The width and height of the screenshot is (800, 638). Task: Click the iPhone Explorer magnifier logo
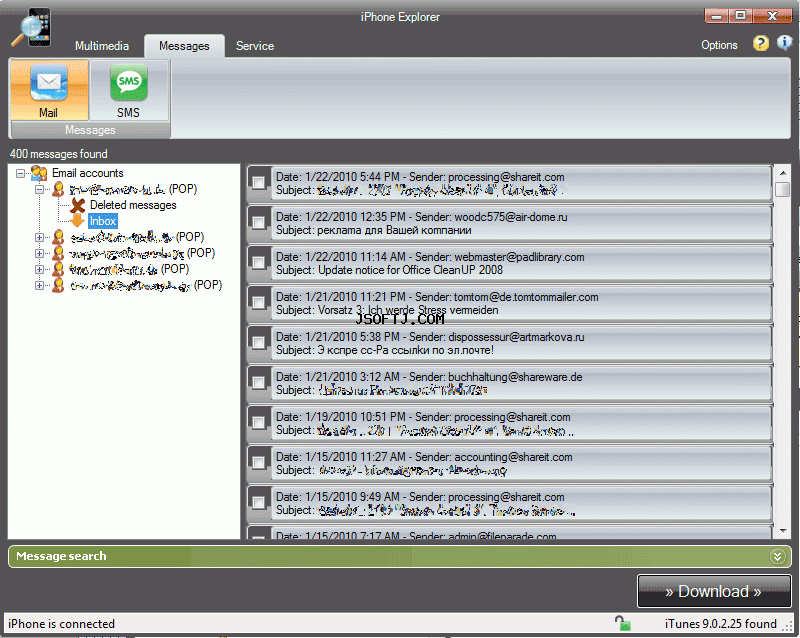click(x=31, y=29)
